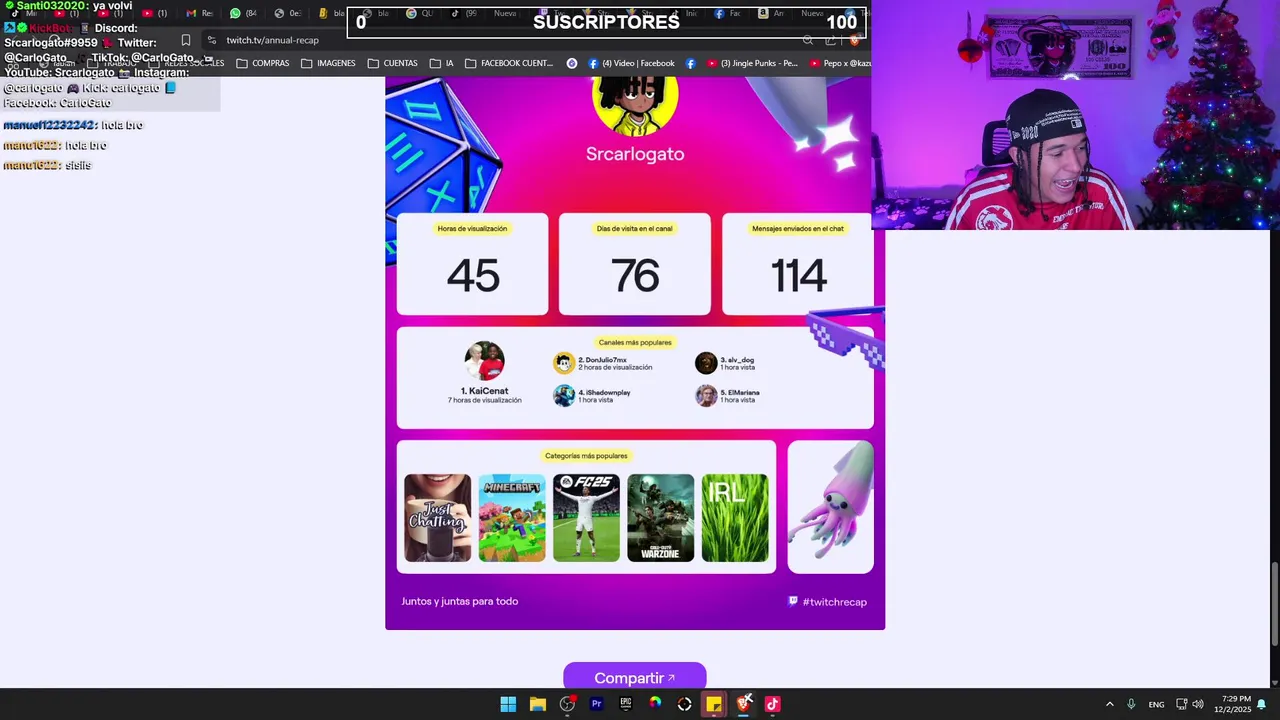The image size is (1280, 720).
Task: Switch to Brave browser in taskbar
Action: (x=743, y=704)
